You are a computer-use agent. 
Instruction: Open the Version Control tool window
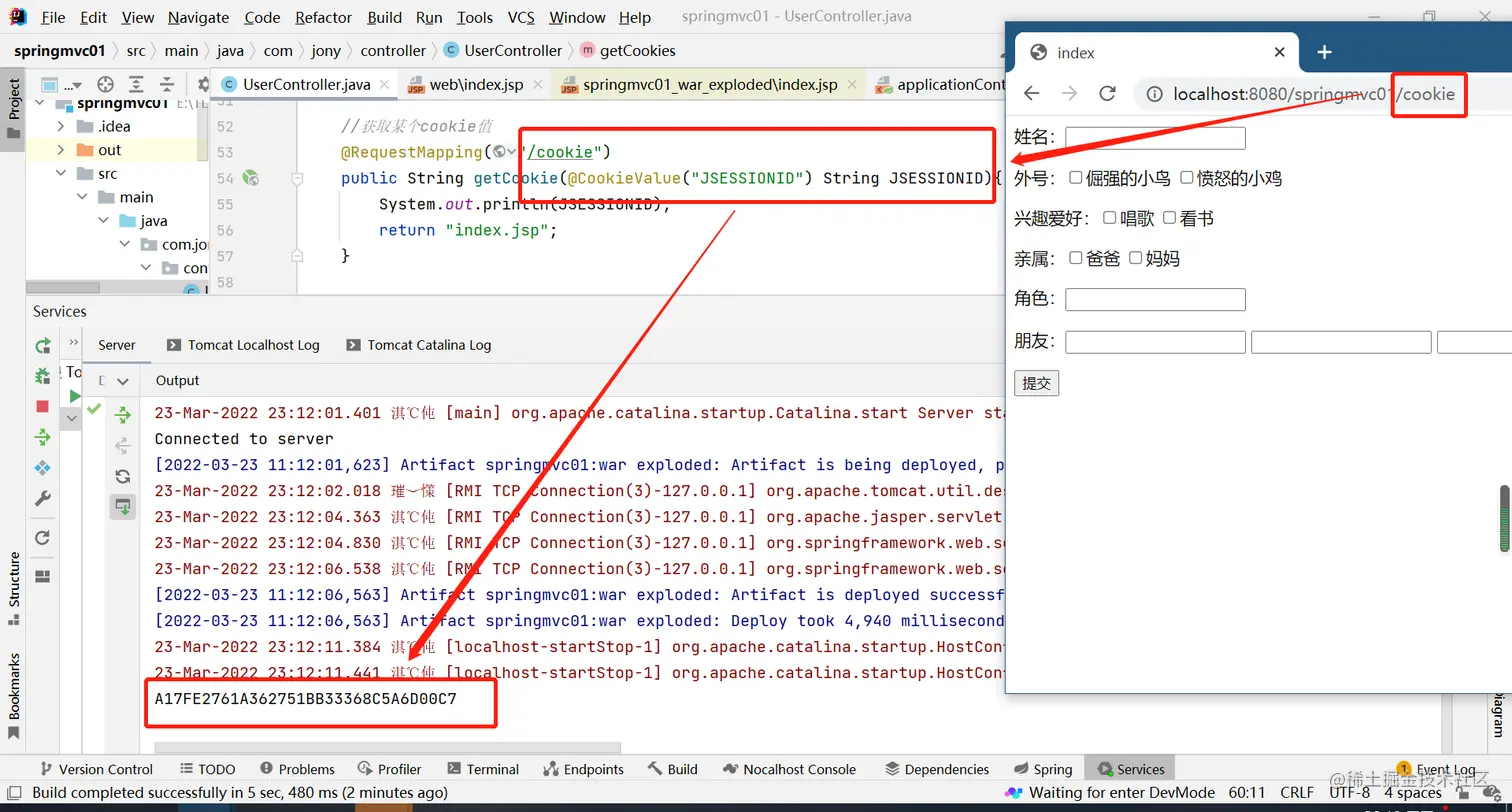coord(96,769)
